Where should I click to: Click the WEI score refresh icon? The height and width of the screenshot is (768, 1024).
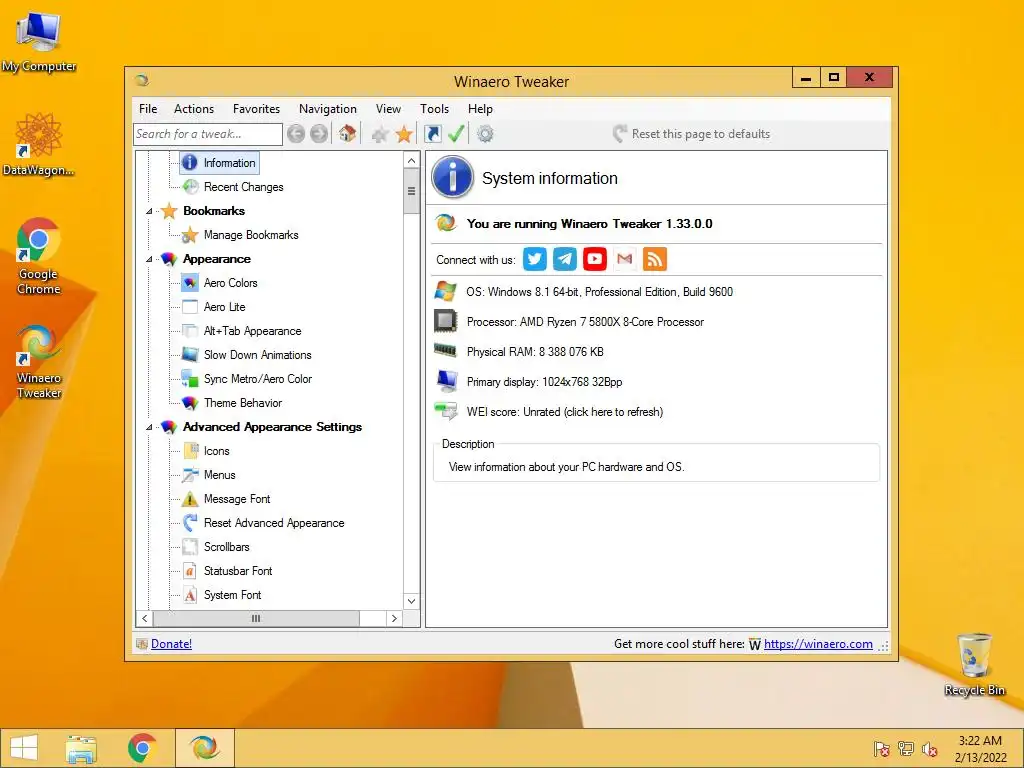445,411
